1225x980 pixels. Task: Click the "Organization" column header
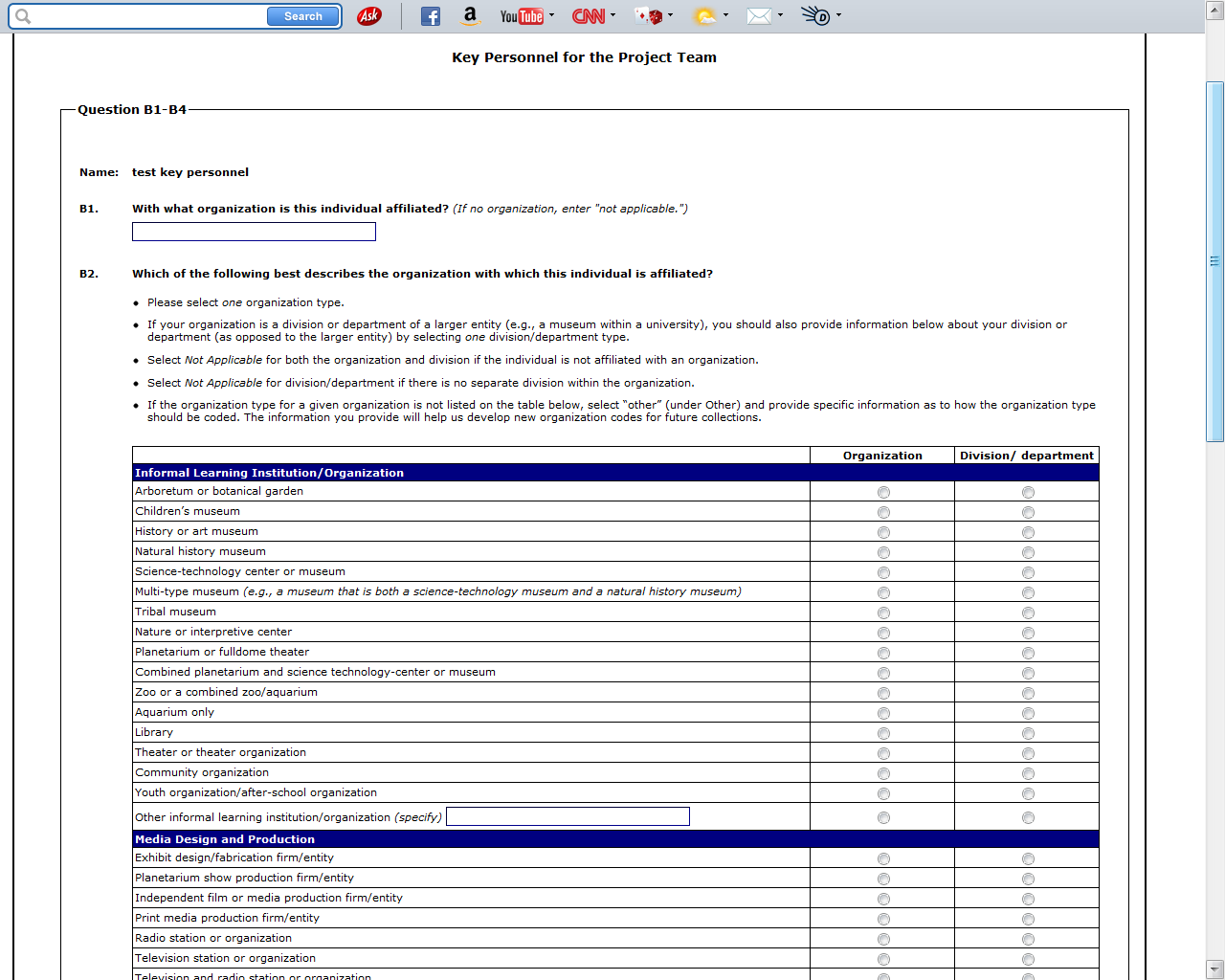882,456
